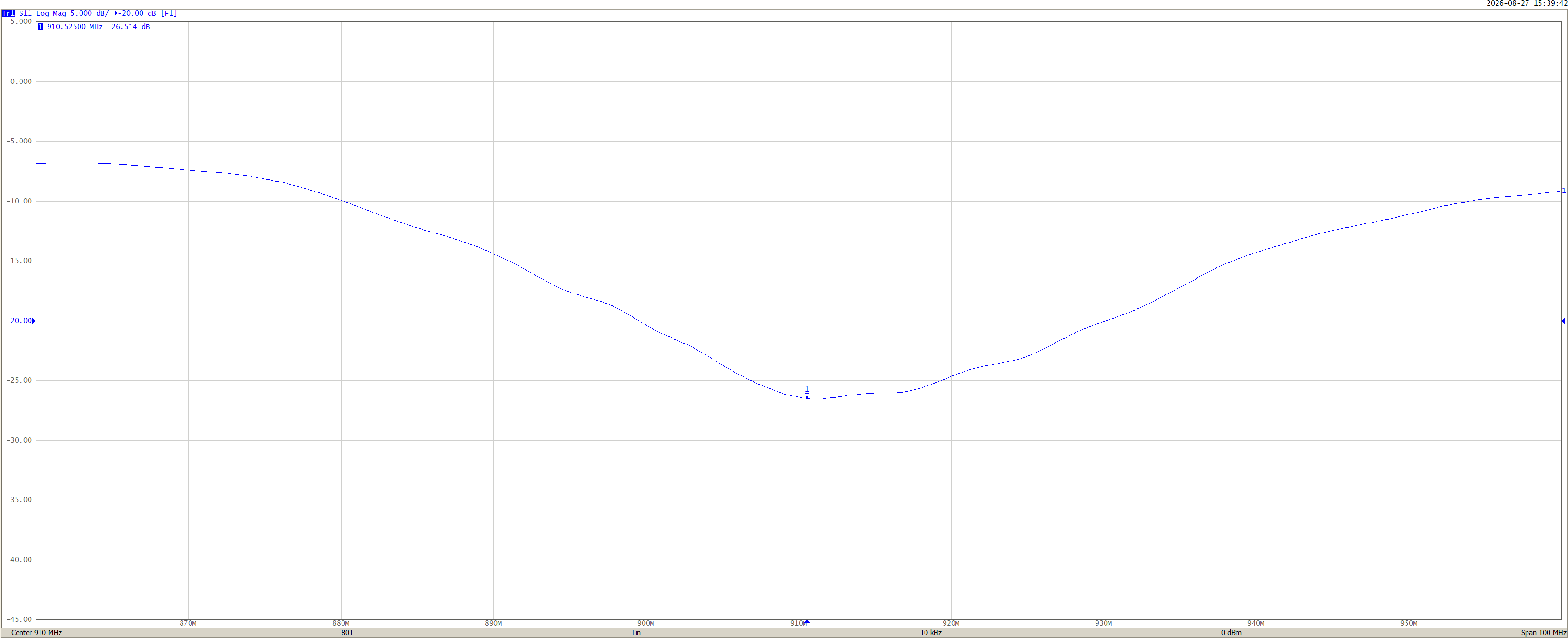Click the -10.00 y-axis label
The width and height of the screenshot is (1568, 638).
click(x=19, y=201)
